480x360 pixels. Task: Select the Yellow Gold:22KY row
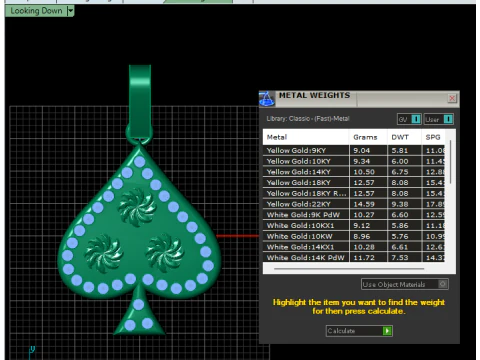click(x=353, y=204)
